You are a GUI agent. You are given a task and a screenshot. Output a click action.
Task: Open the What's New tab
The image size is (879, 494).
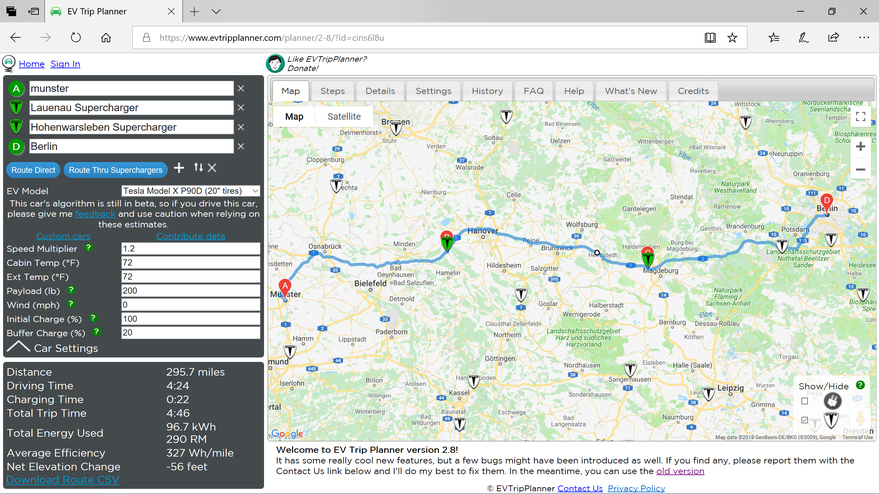tap(630, 91)
